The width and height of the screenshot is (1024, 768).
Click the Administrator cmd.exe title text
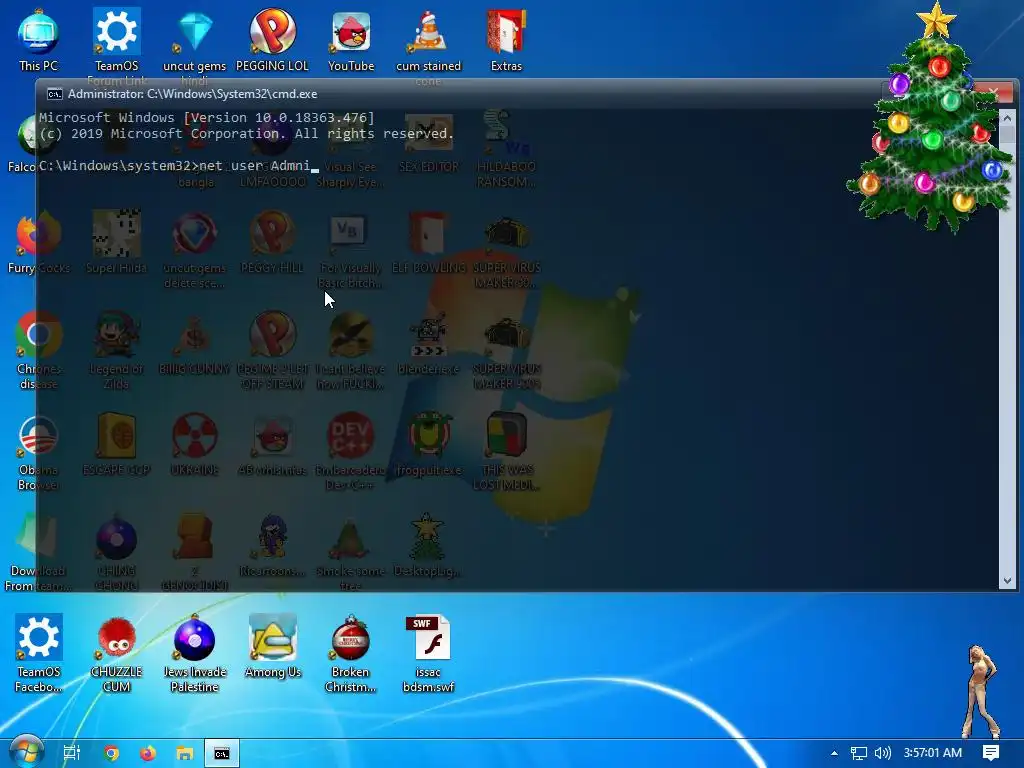click(x=193, y=94)
